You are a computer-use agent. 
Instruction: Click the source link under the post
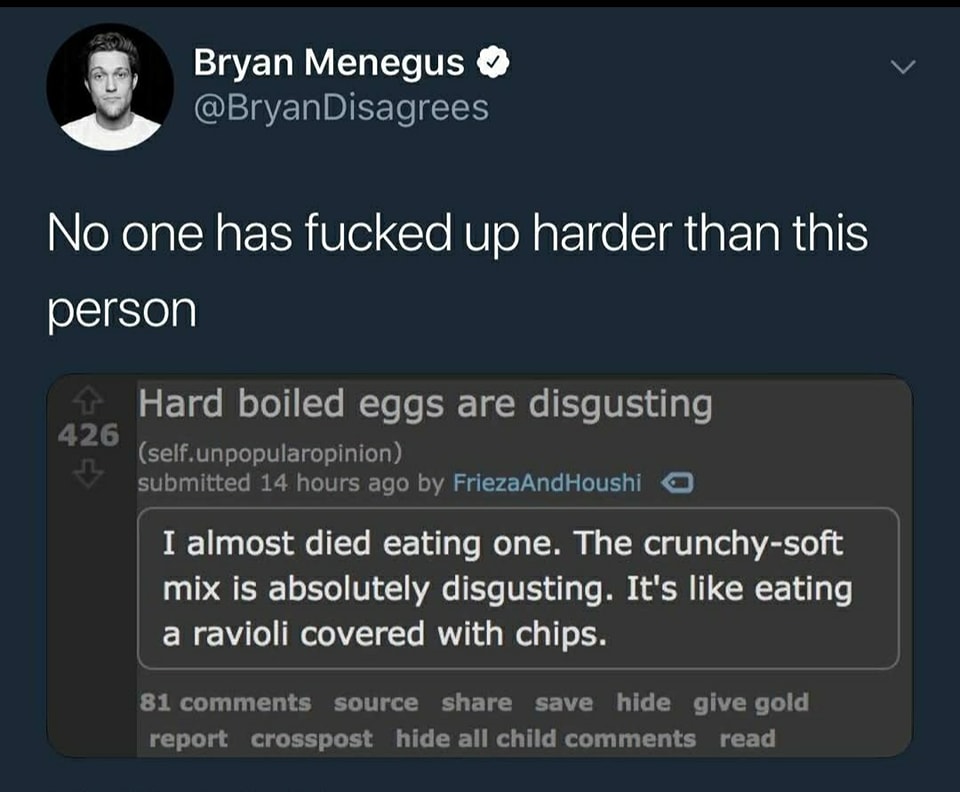[376, 703]
